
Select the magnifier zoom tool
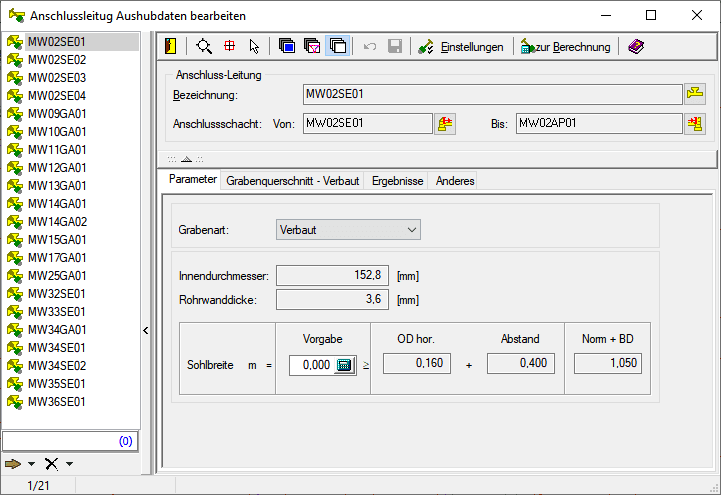[x=204, y=46]
